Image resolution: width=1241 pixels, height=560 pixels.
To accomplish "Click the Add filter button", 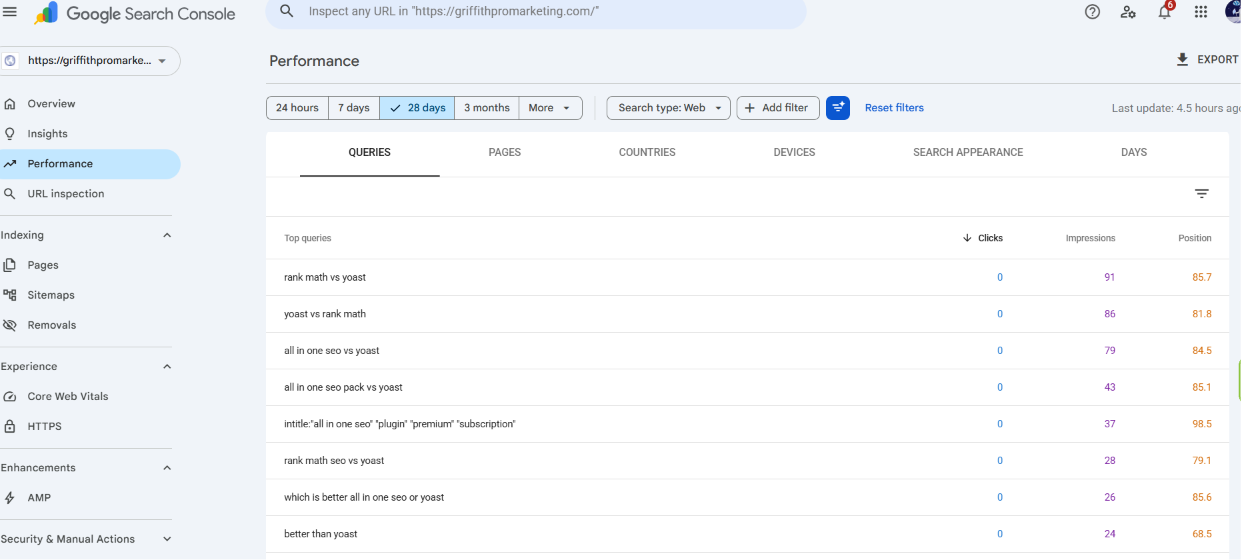I will pos(778,108).
